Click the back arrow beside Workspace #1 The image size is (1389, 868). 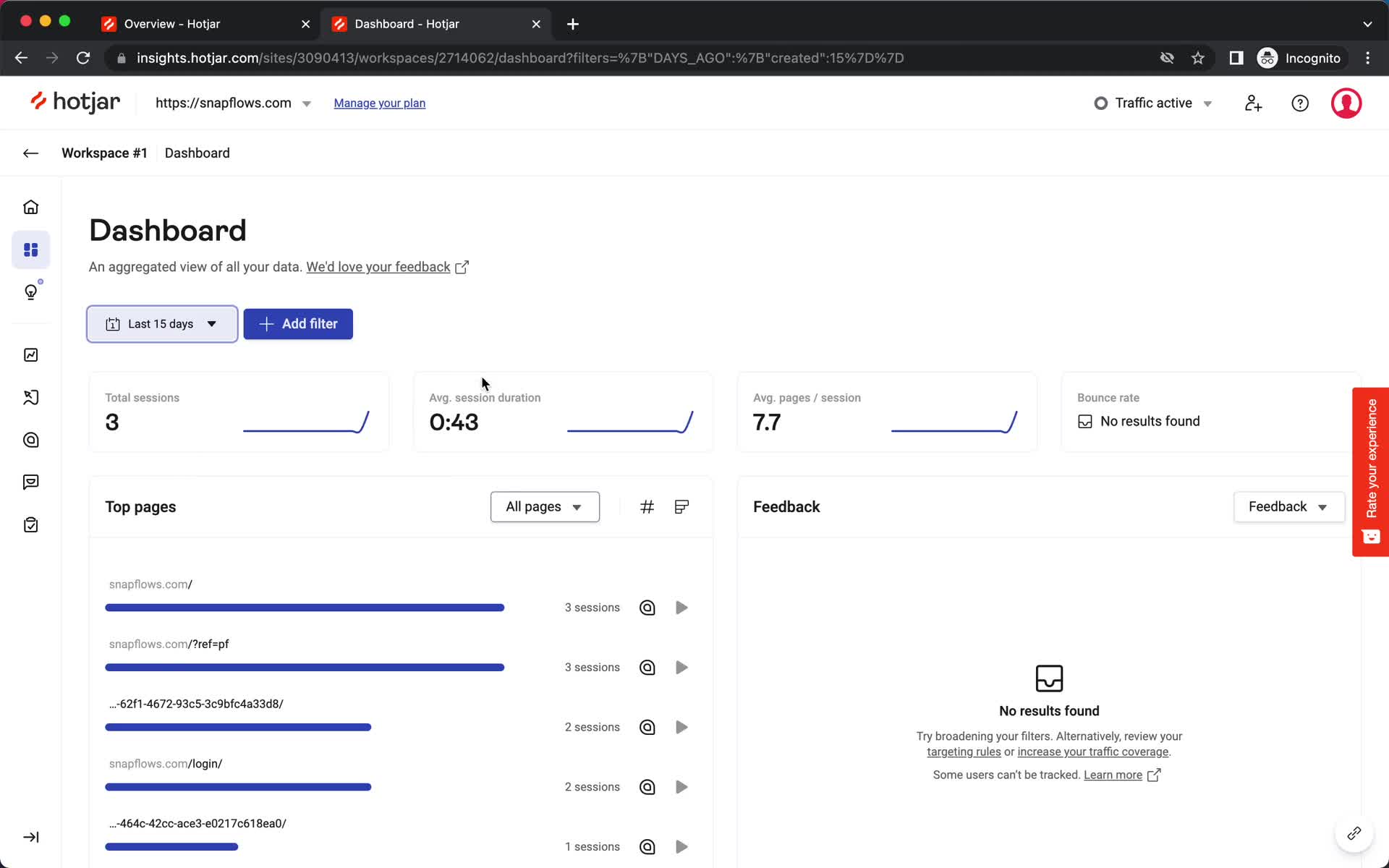point(30,153)
